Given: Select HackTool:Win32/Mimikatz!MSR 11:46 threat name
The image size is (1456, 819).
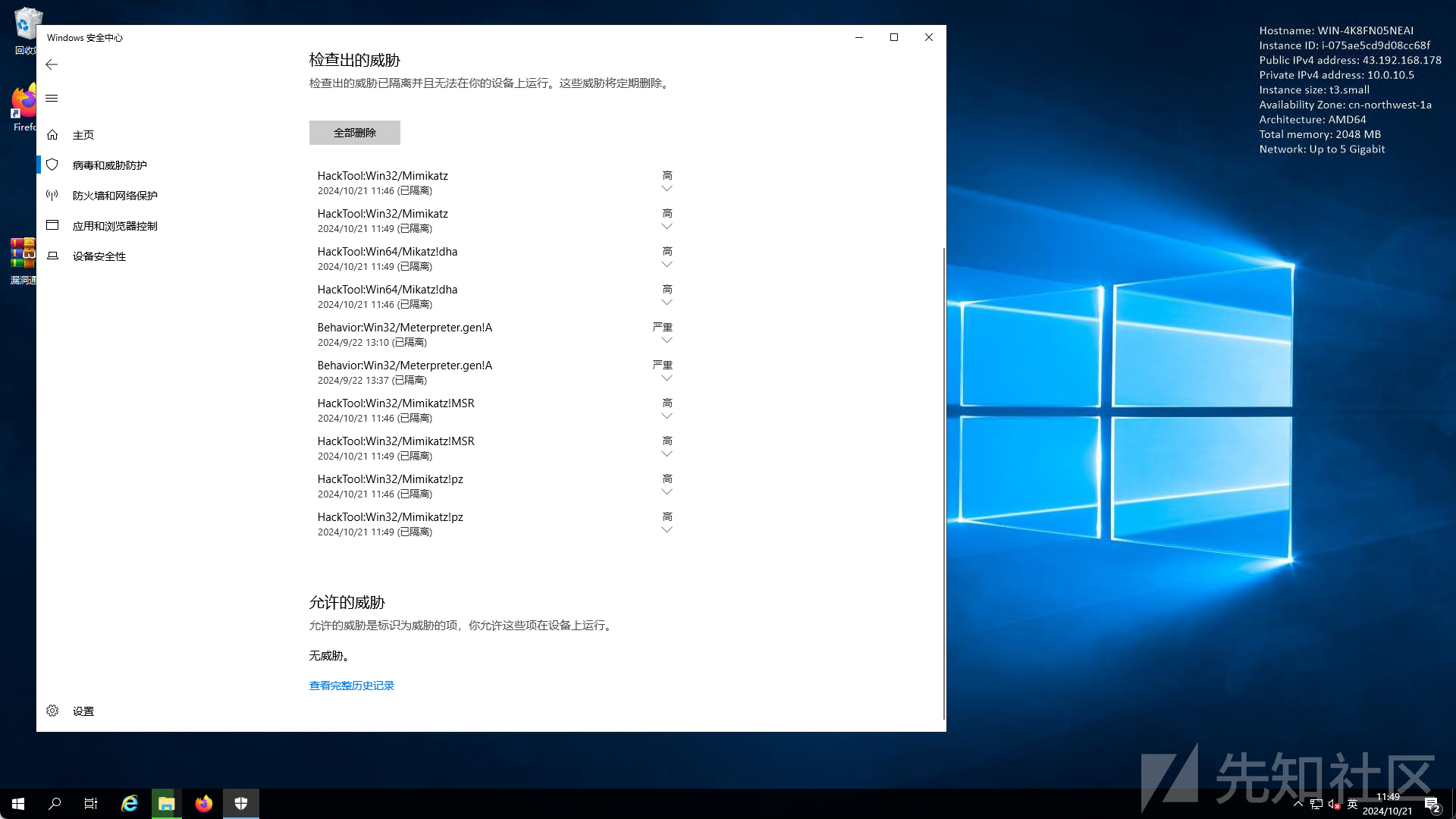Looking at the screenshot, I should [396, 403].
